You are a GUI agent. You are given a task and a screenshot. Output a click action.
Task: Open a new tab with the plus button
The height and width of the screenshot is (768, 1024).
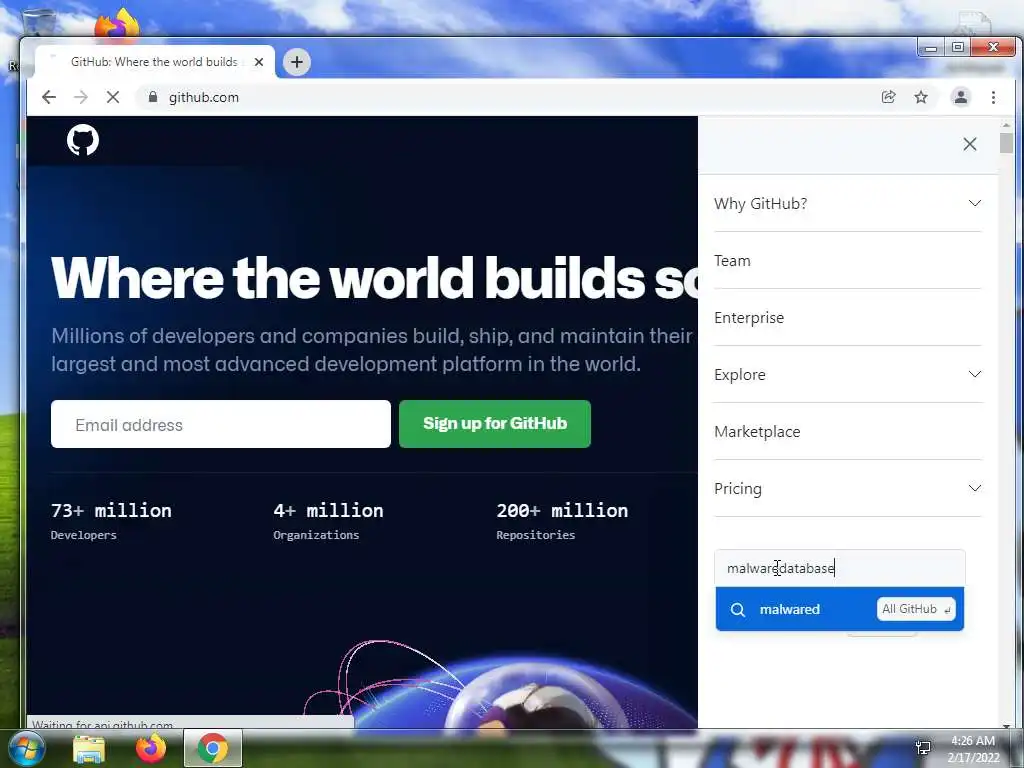tap(297, 62)
